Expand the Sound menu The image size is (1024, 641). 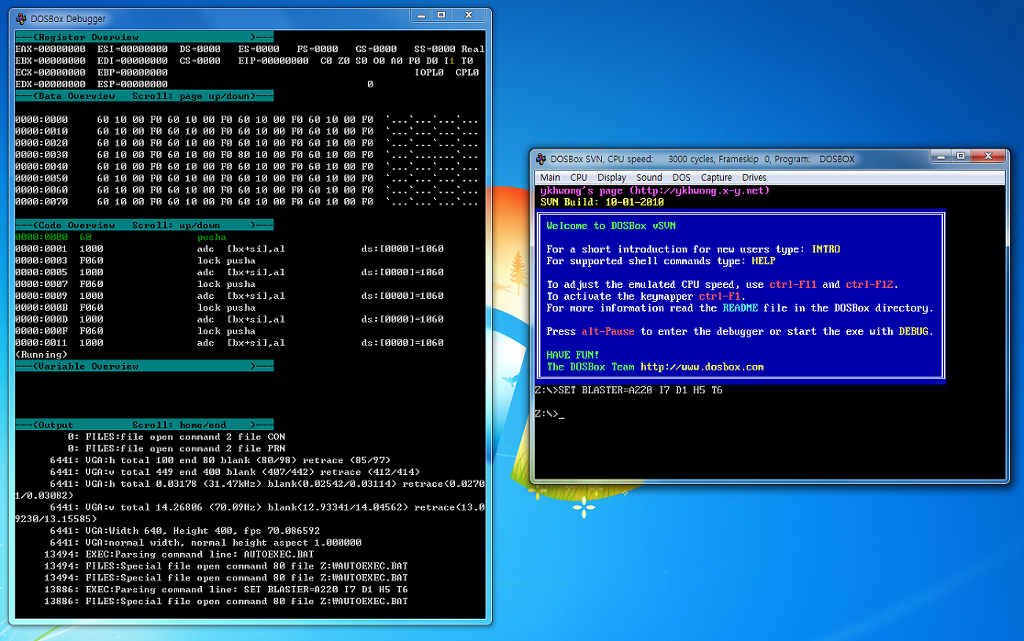coord(649,177)
